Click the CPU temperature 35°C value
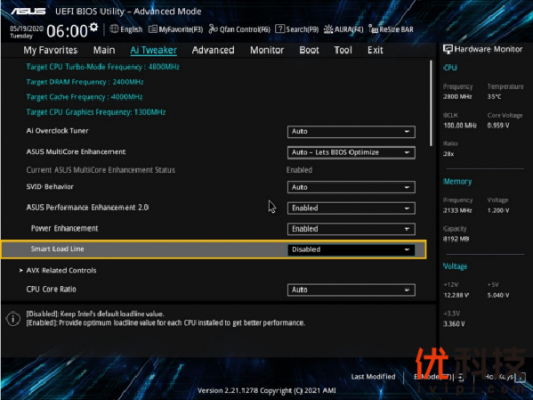This screenshot has height=400, width=533. (x=494, y=97)
